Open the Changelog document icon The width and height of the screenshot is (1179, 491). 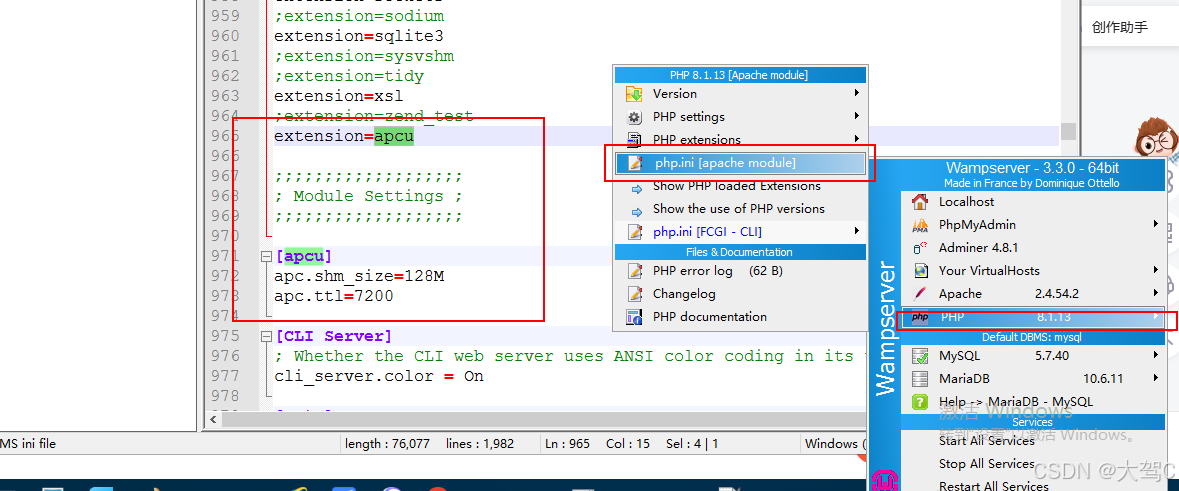[x=635, y=294]
